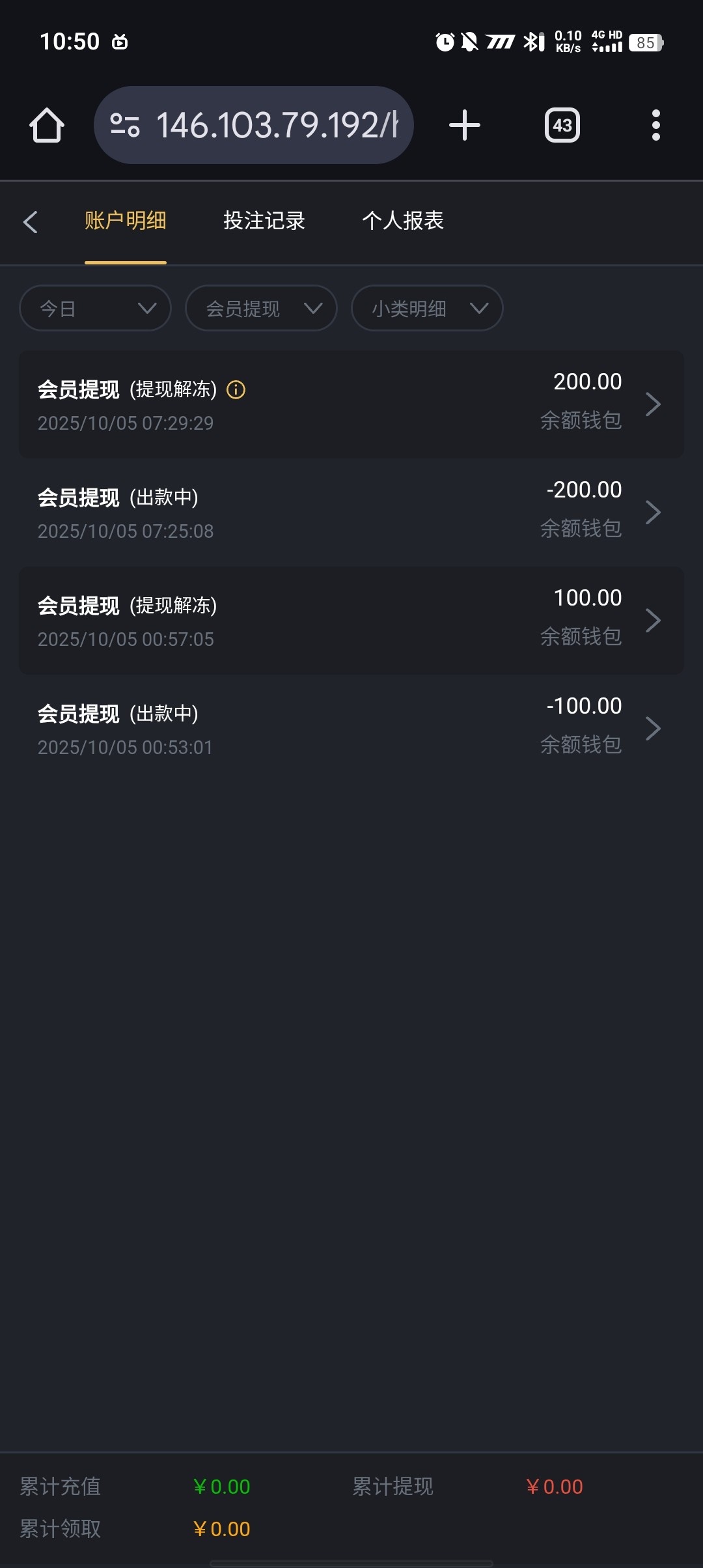Expand the 小类明细 subcategory dropdown
Viewport: 703px width, 1568px height.
427,308
